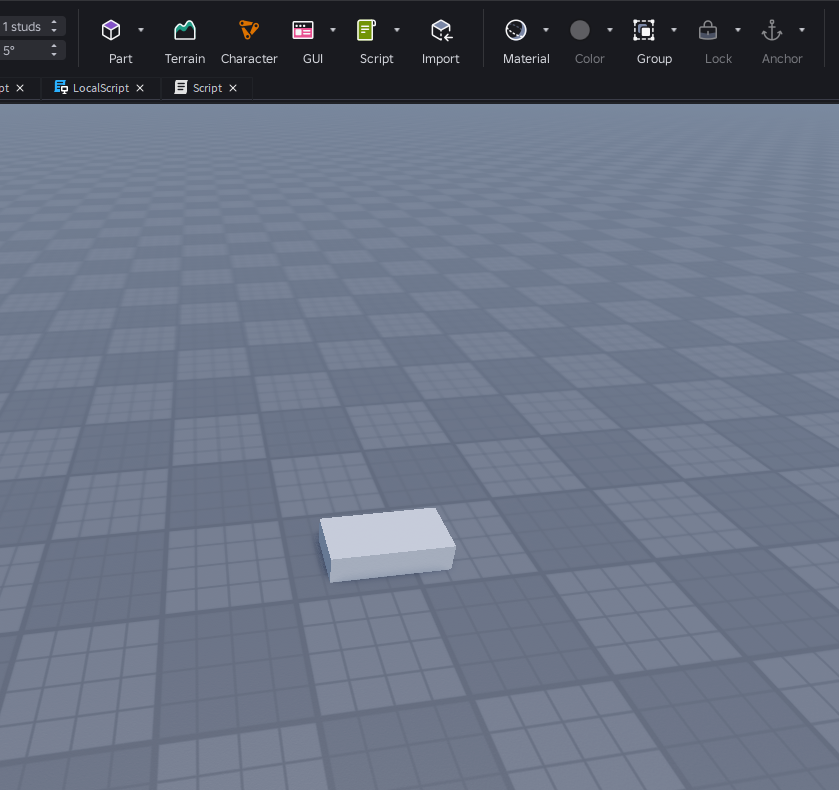This screenshot has width=839, height=790.
Task: Click the Import tool
Action: pyautogui.click(x=440, y=31)
